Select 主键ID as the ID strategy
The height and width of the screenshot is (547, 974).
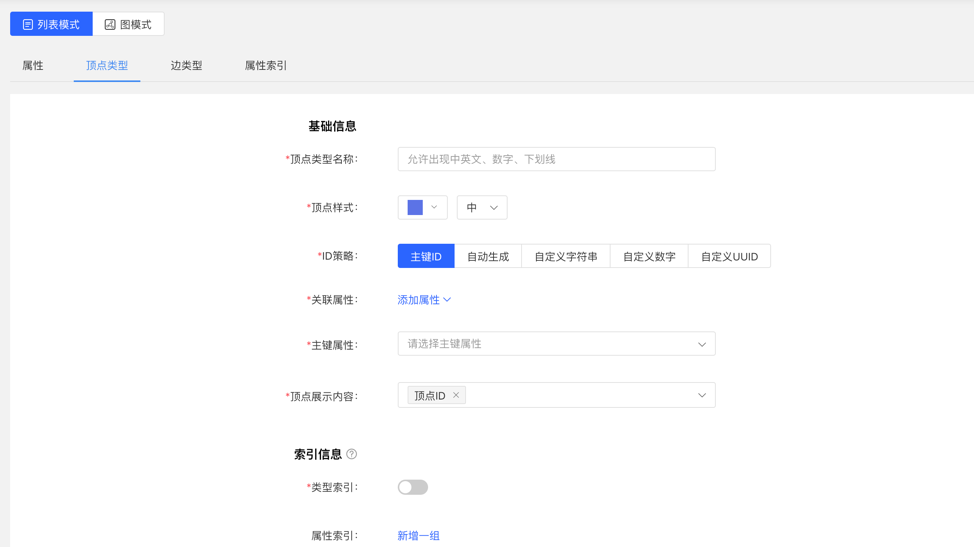coord(426,256)
